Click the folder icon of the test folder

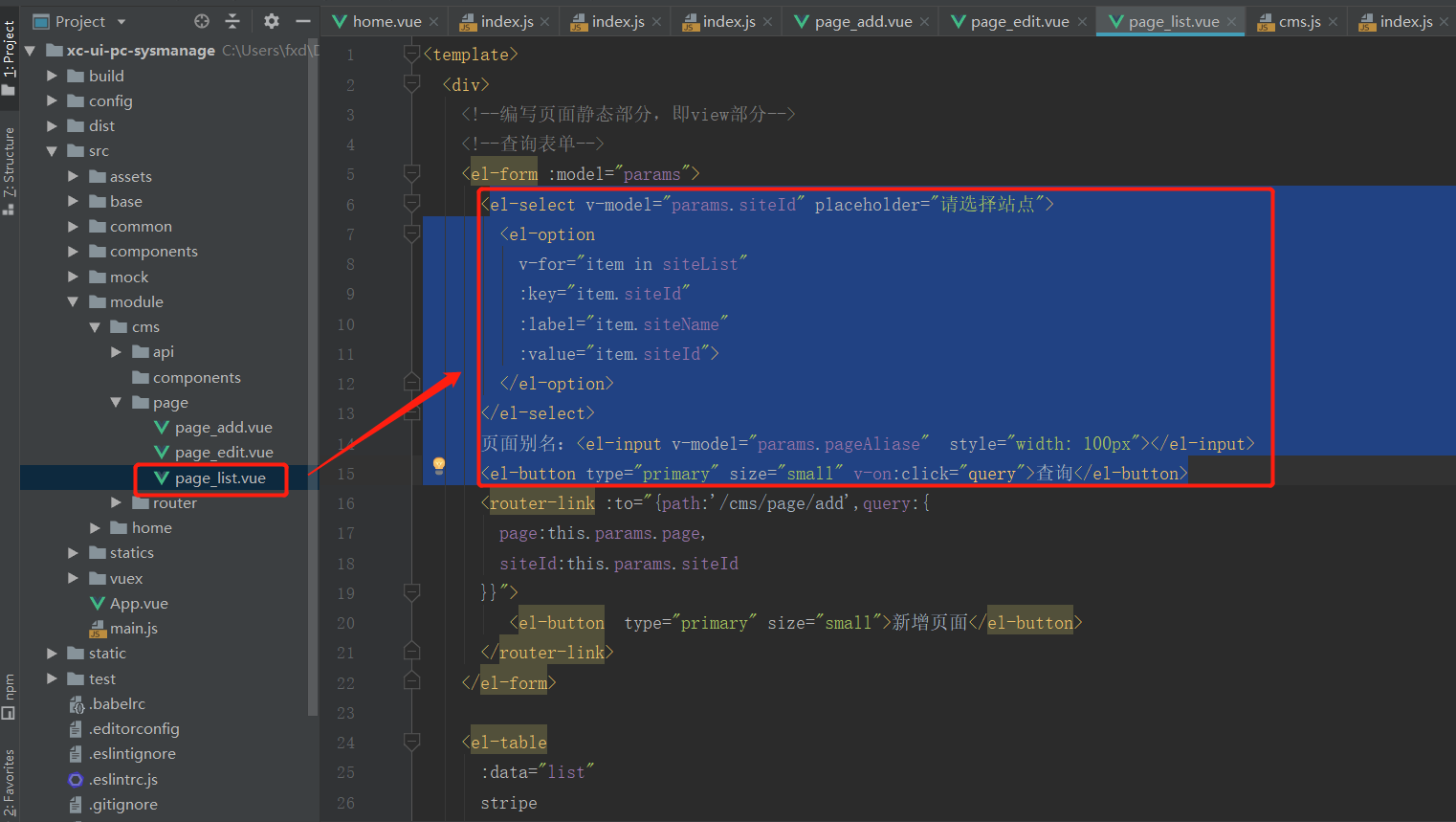(76, 678)
